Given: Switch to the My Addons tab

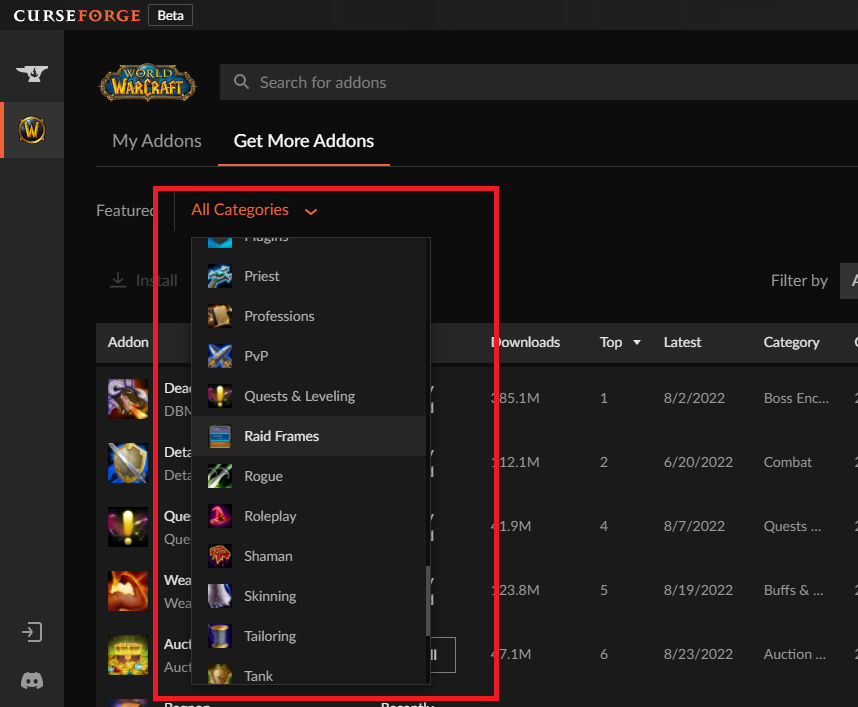Looking at the screenshot, I should (156, 141).
